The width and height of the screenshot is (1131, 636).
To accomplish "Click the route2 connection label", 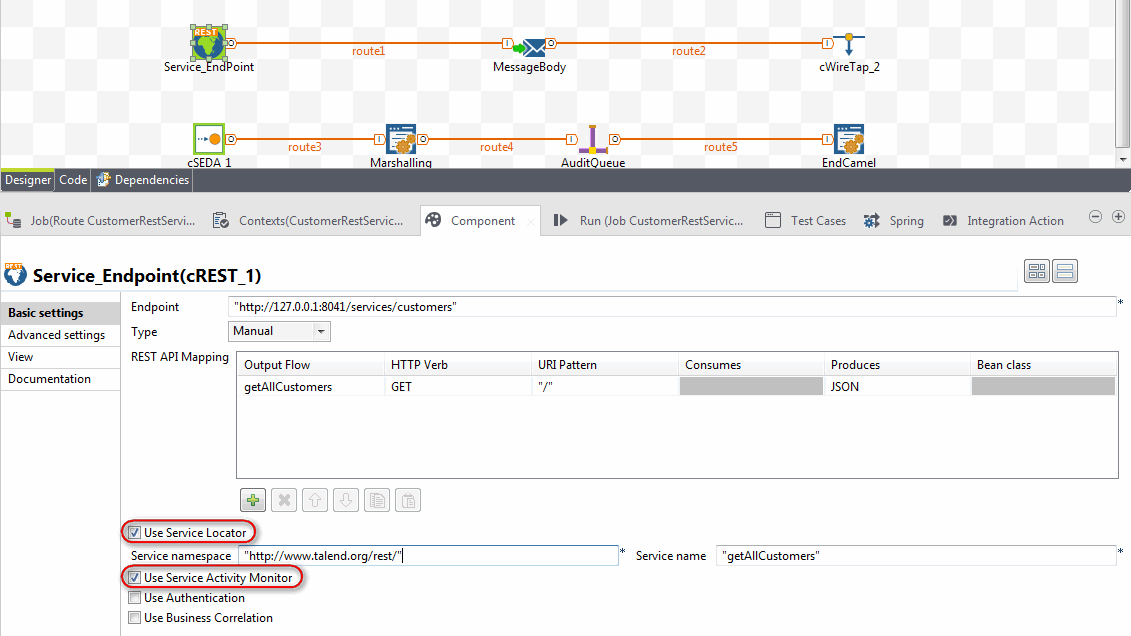I will click(x=689, y=51).
